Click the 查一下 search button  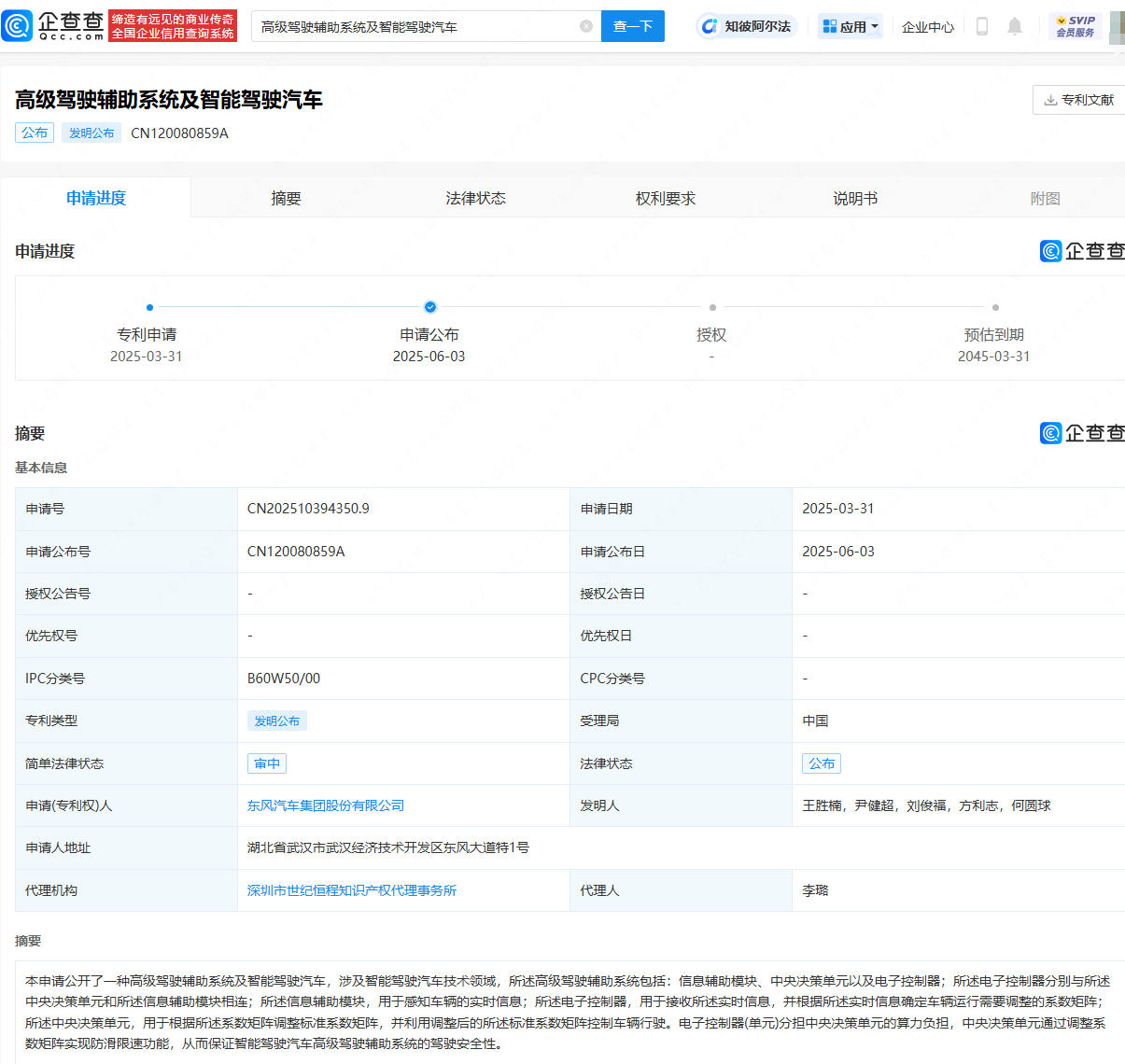click(633, 26)
